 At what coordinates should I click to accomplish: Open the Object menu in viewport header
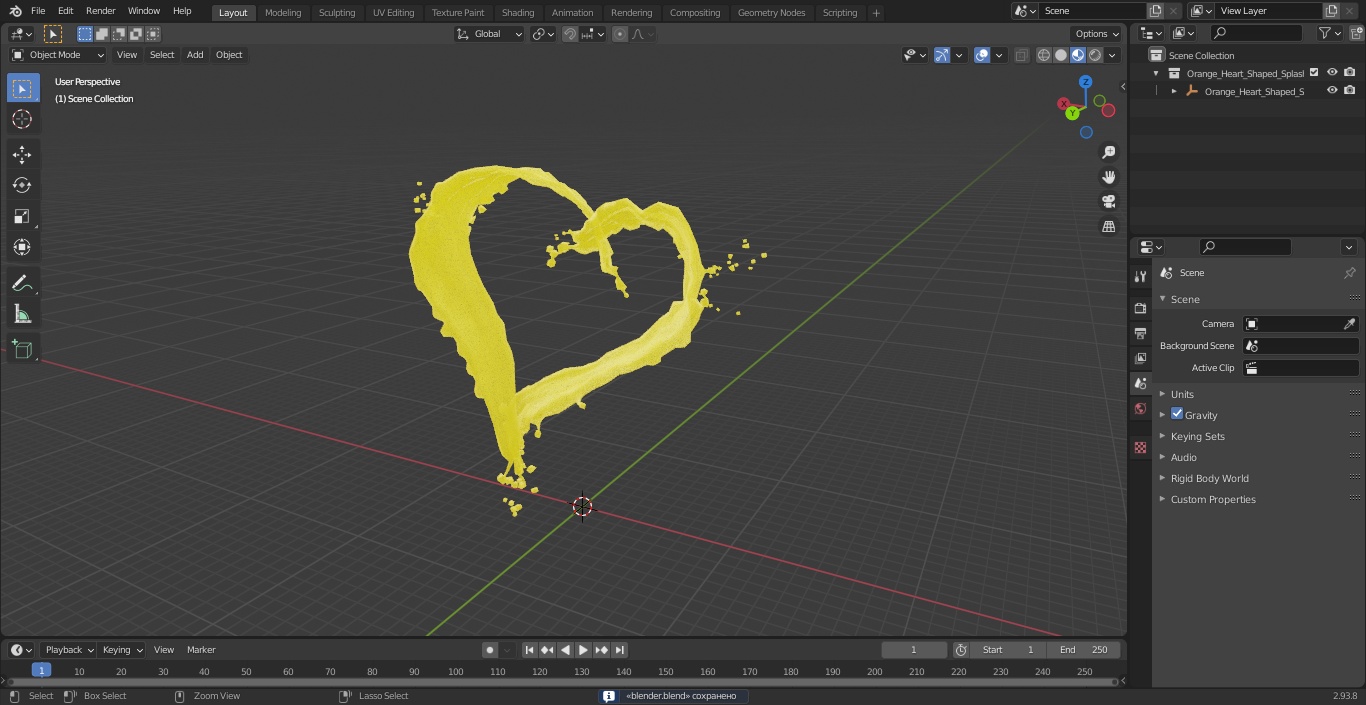(x=229, y=55)
